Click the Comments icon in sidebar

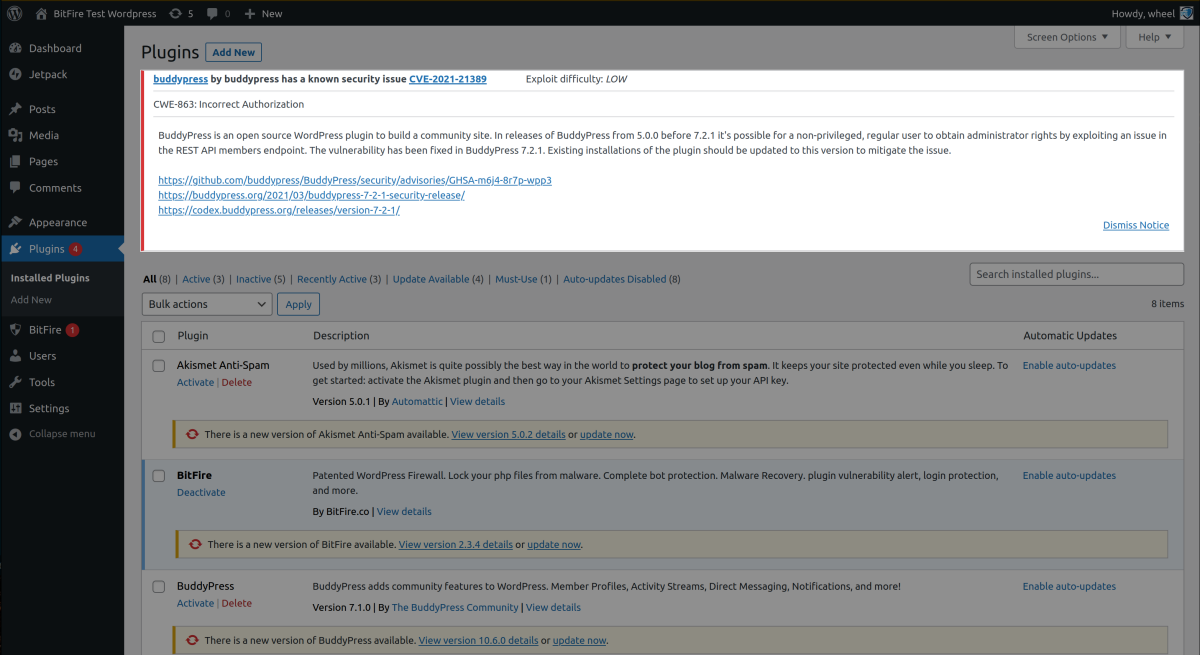[15, 187]
